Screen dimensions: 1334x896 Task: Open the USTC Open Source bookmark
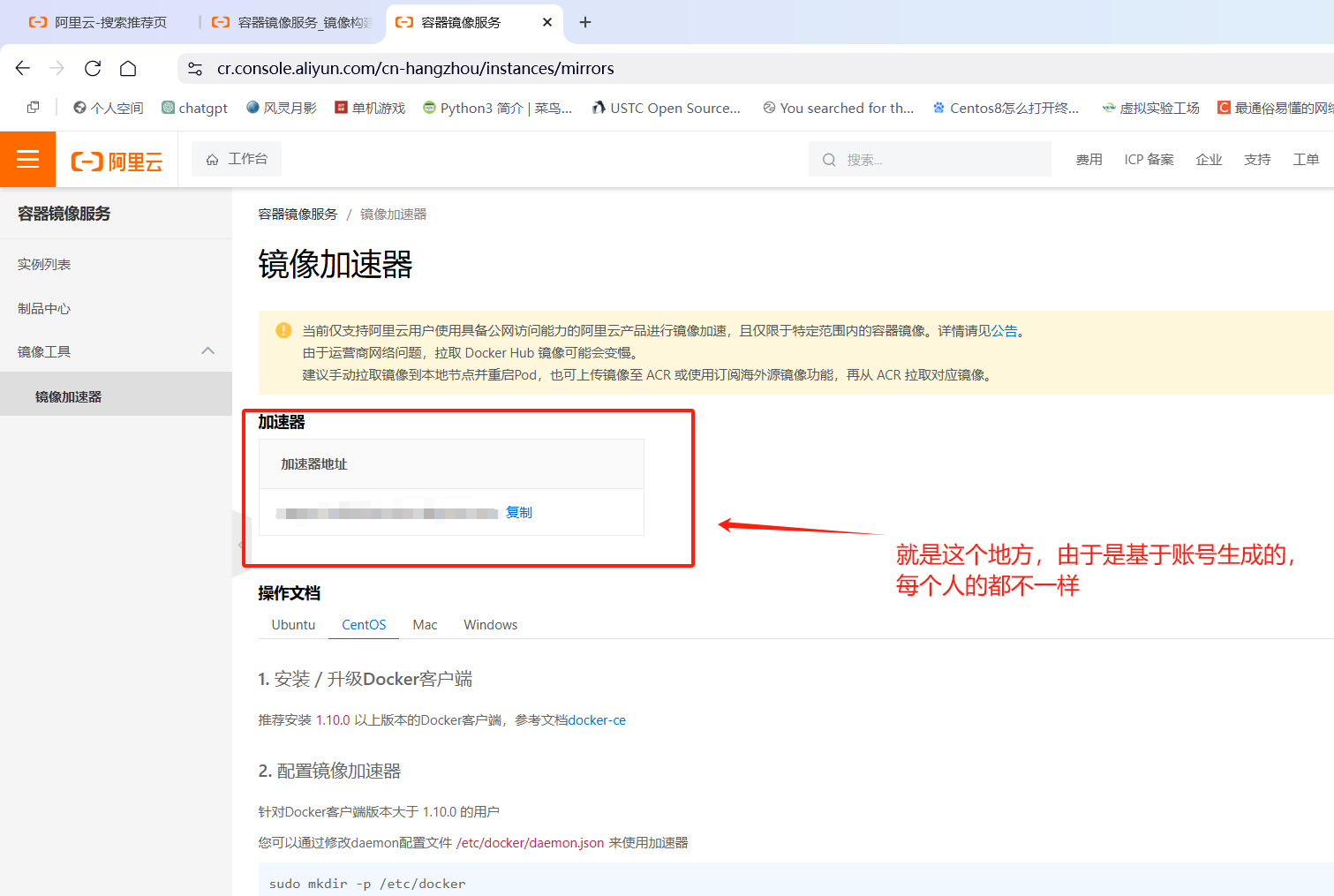667,108
